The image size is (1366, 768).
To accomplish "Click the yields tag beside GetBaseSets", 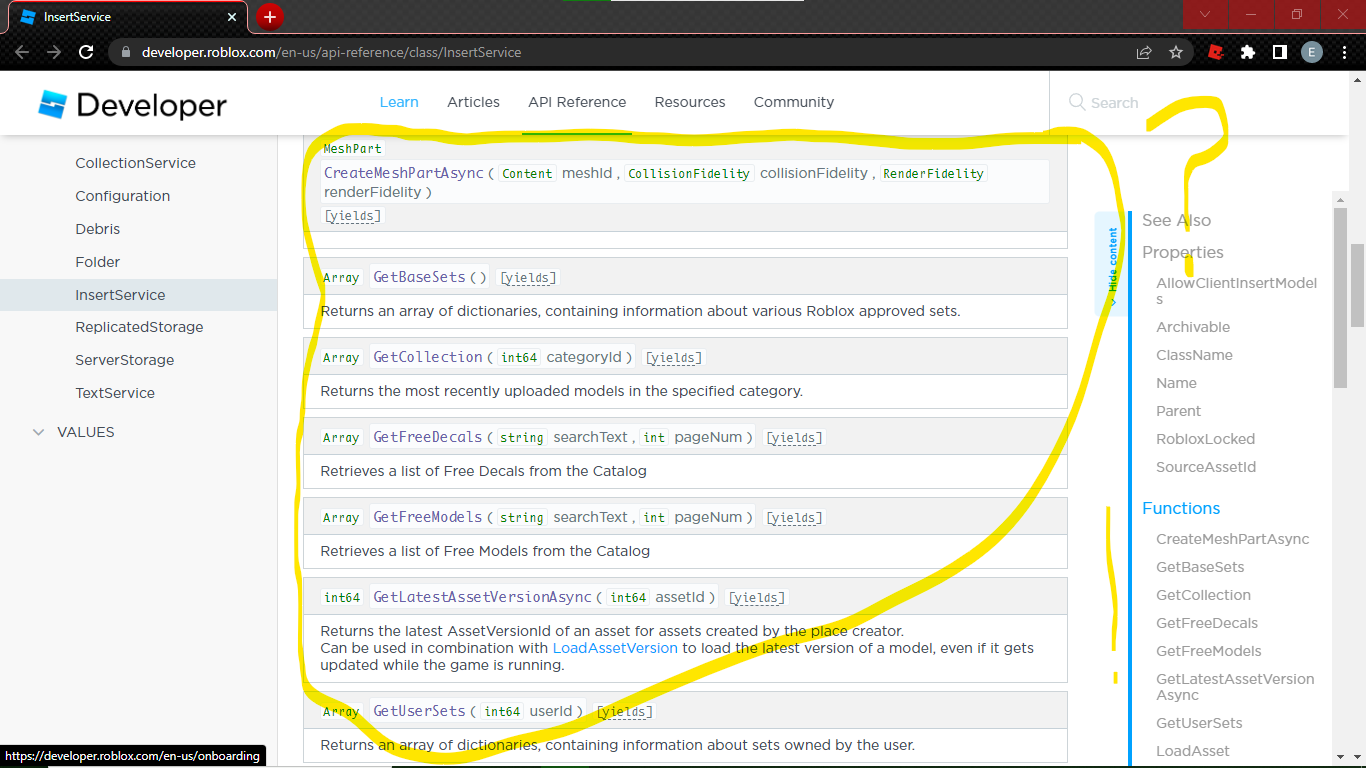I will [528, 278].
